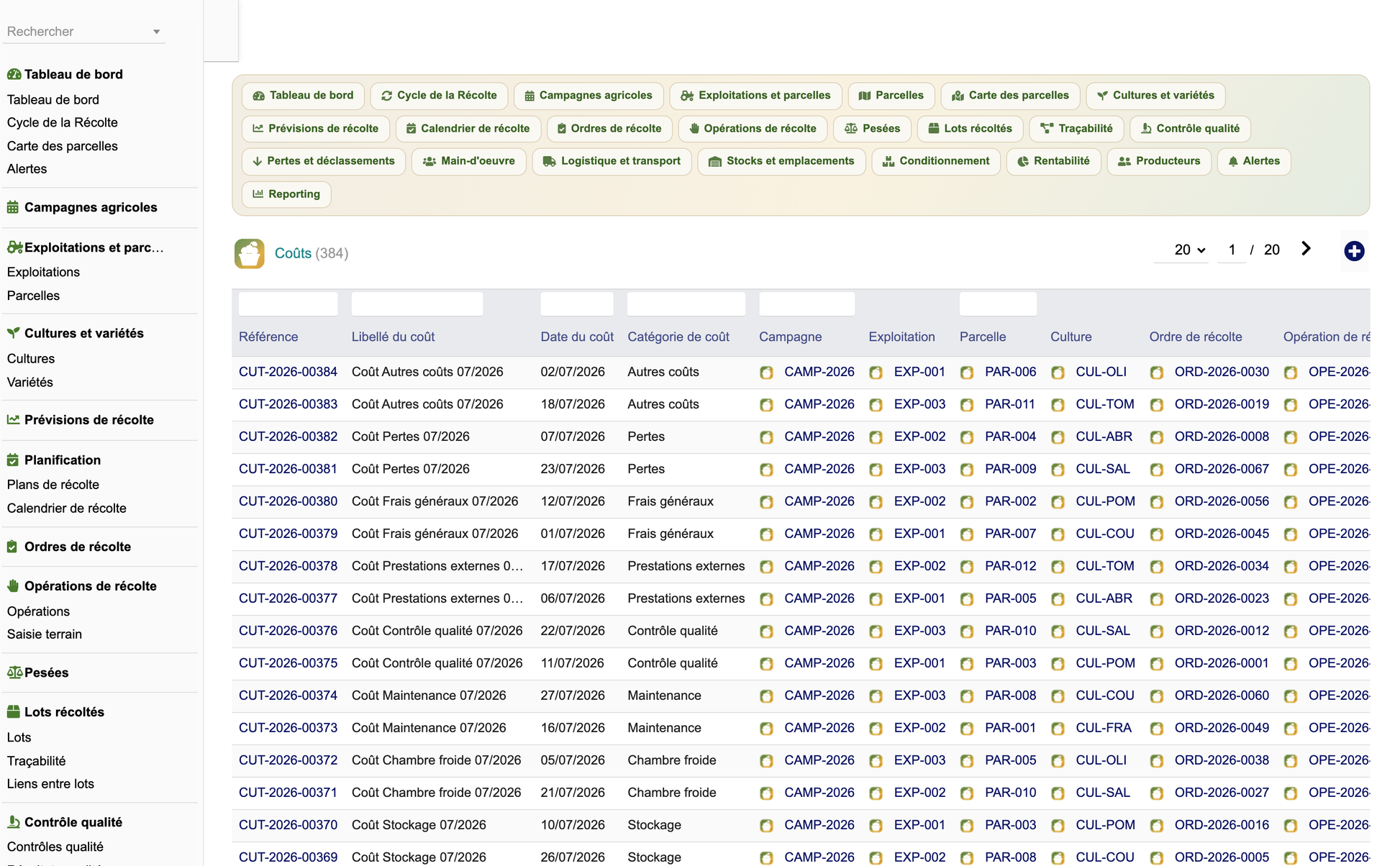Click culture icon in row CUT-2026-00381

pos(1058,470)
